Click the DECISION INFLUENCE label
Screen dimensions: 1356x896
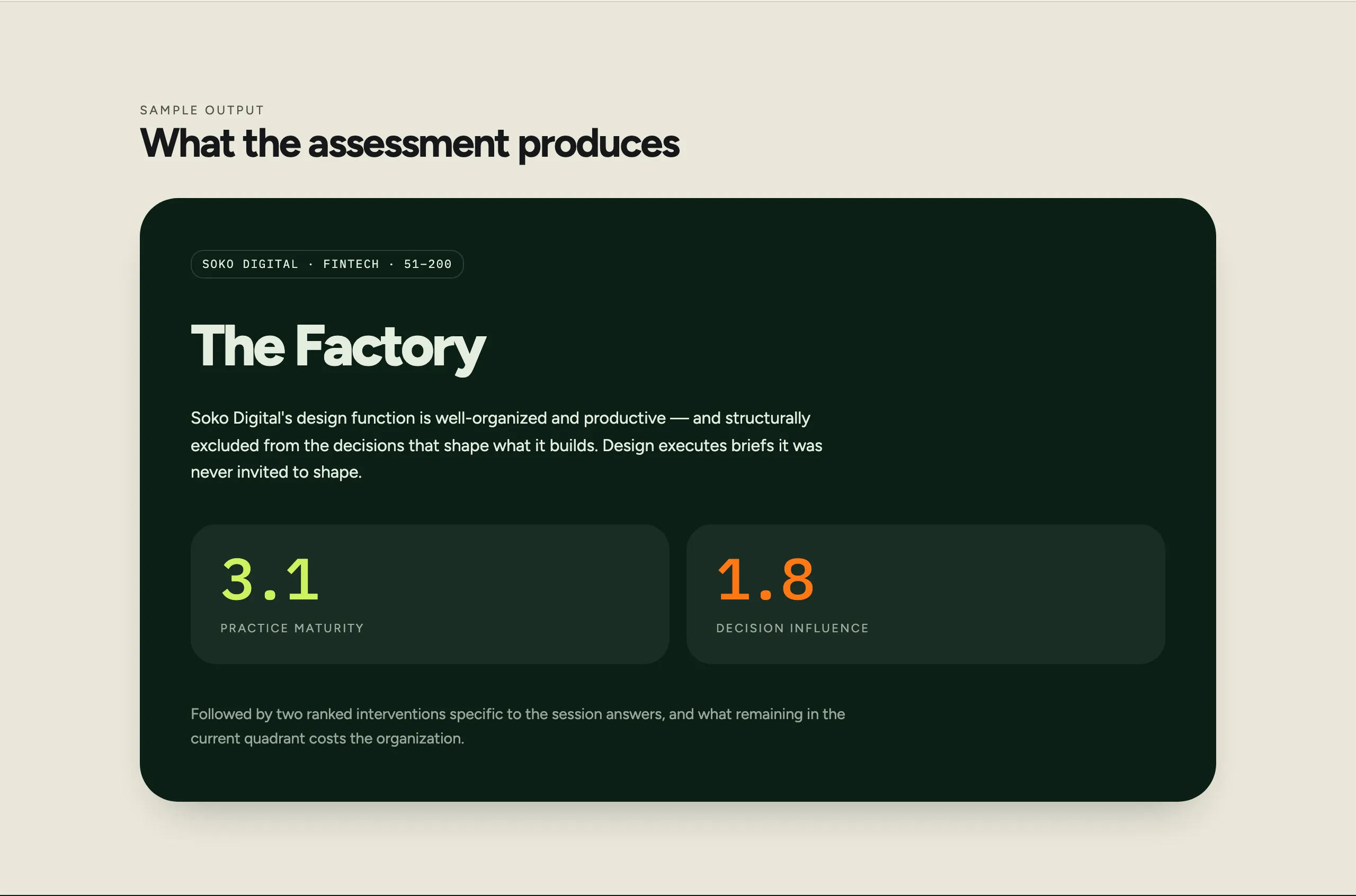(792, 628)
